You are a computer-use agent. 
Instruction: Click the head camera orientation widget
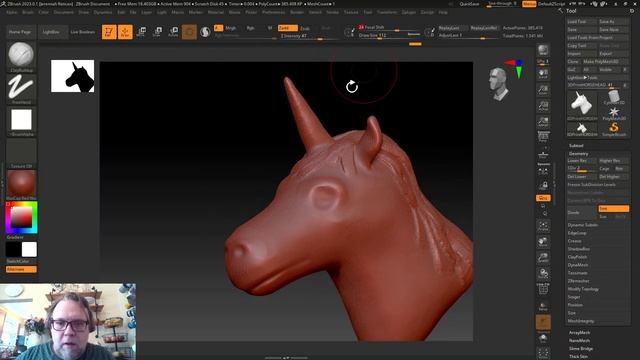(x=499, y=84)
